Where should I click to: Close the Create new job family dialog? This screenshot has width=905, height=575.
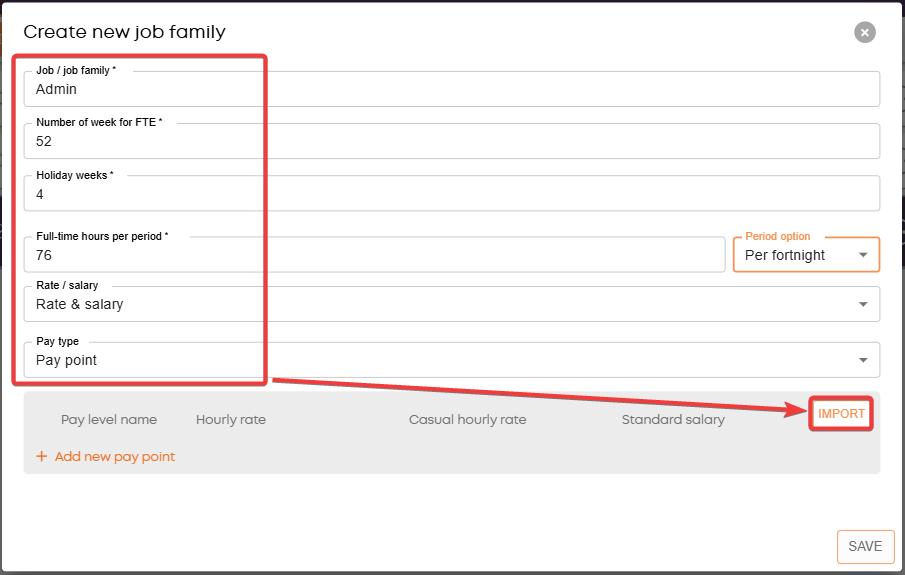point(865,32)
